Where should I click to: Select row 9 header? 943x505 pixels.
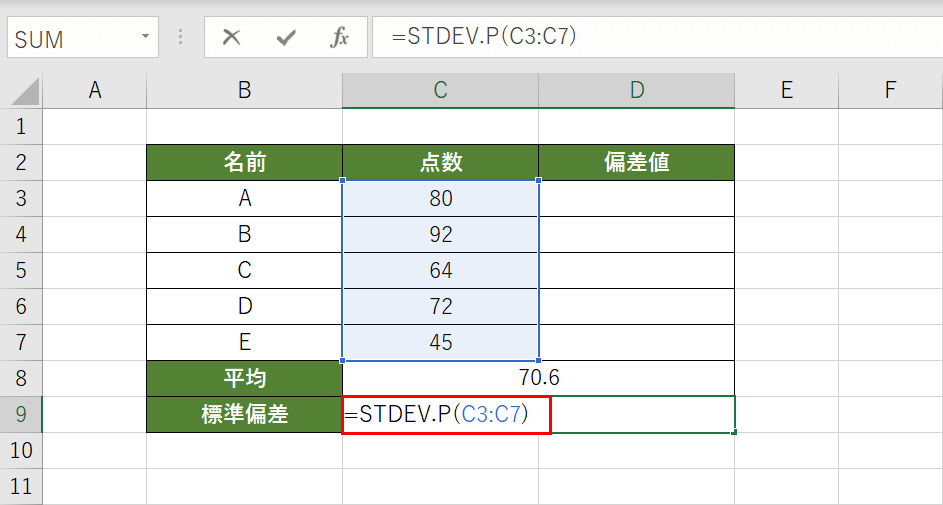(x=22, y=414)
